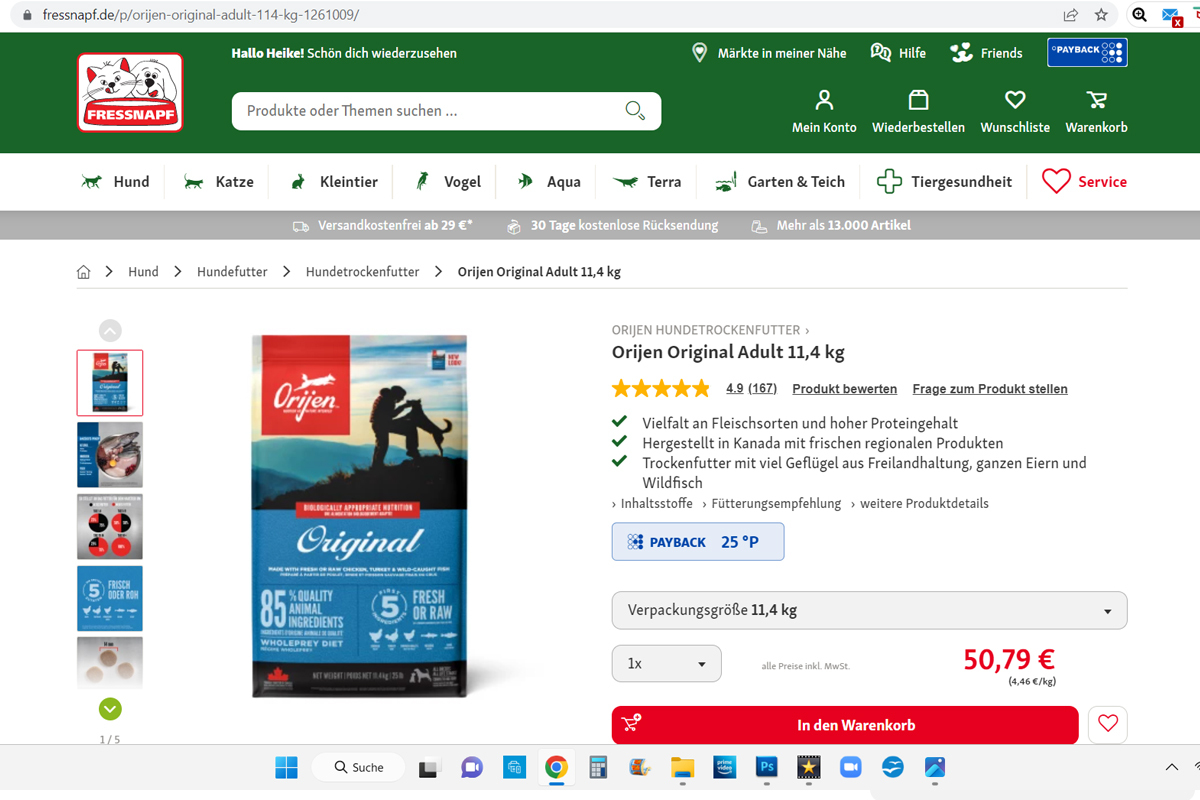1200x800 pixels.
Task: Open Märkte in meiner Nähe locator
Action: (769, 53)
